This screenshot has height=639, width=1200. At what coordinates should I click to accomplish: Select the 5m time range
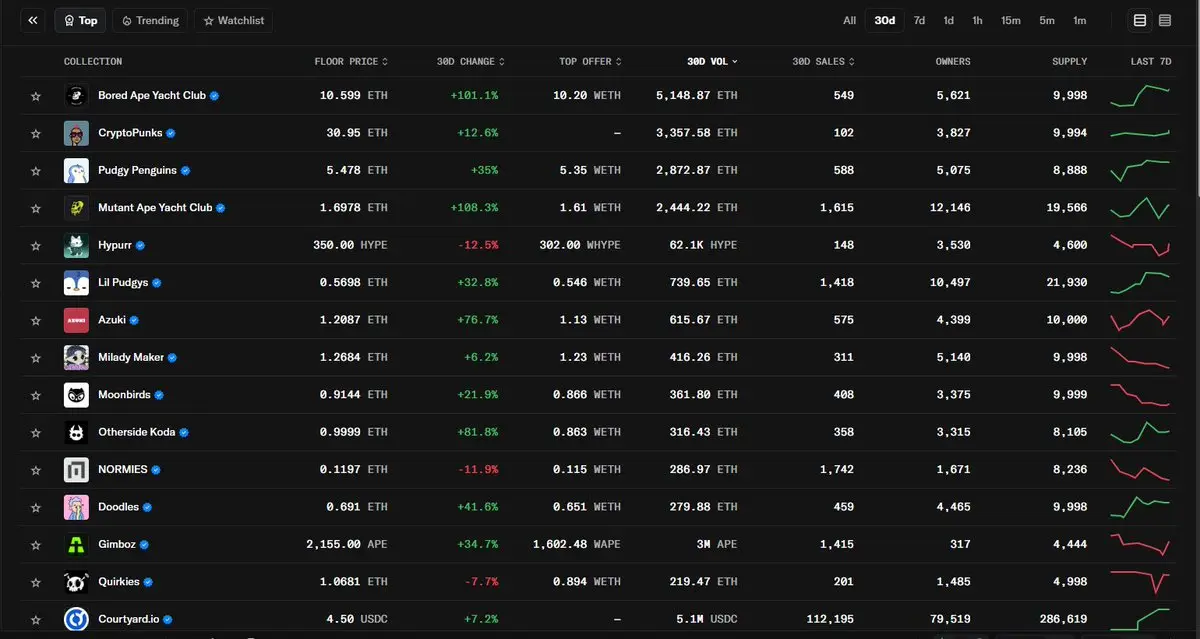tap(1046, 20)
